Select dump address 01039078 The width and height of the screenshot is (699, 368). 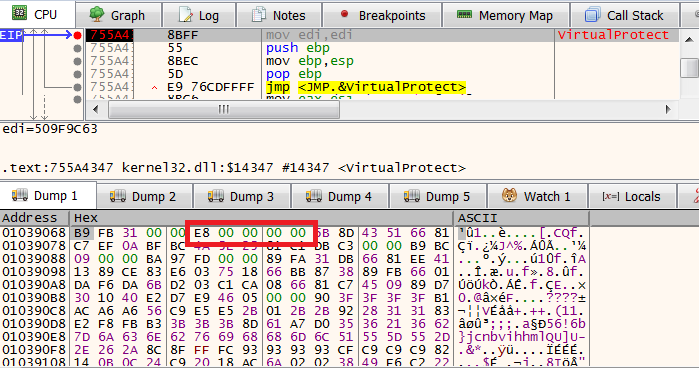(34, 246)
